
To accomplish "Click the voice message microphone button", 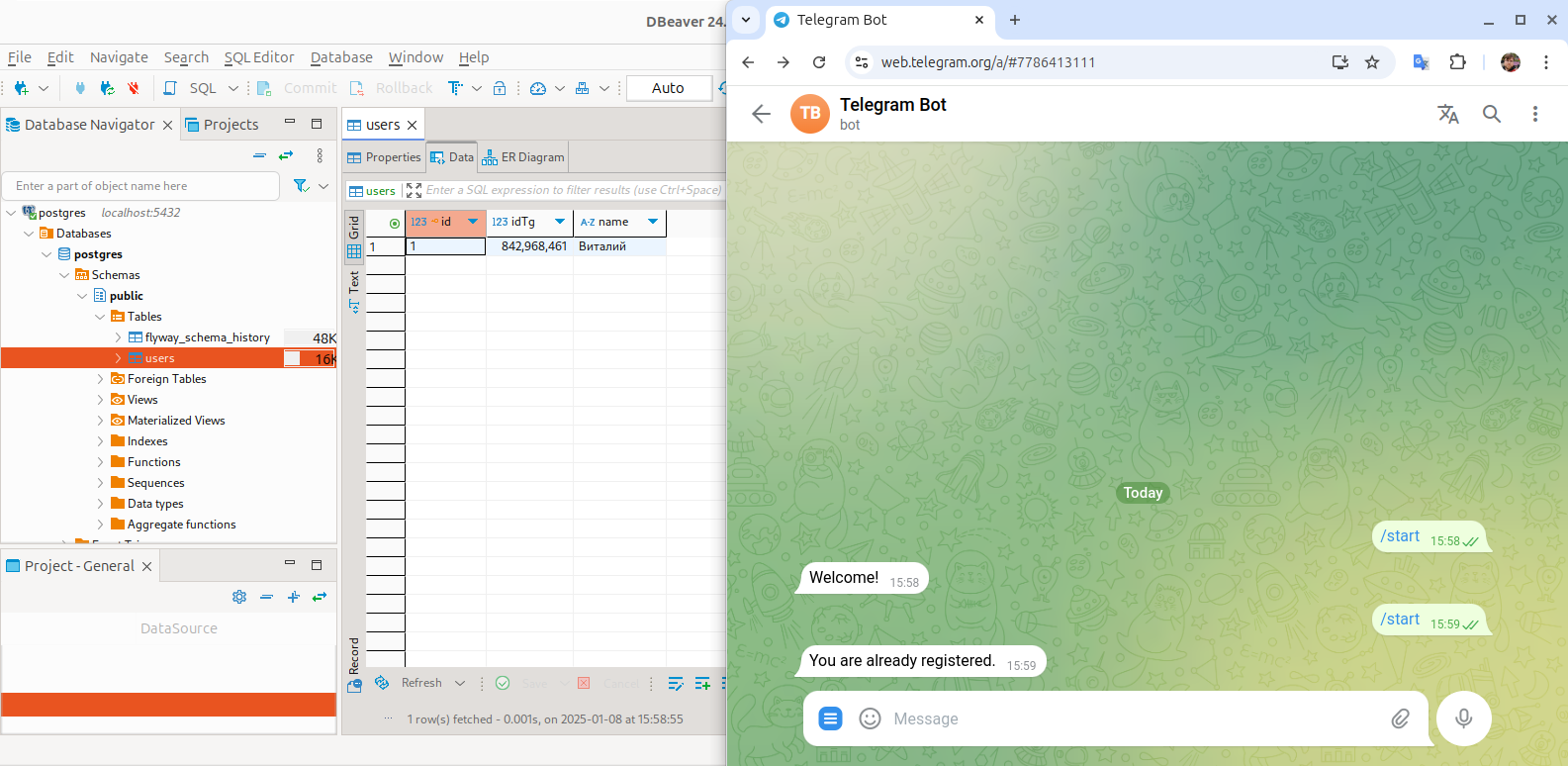I will point(1464,718).
